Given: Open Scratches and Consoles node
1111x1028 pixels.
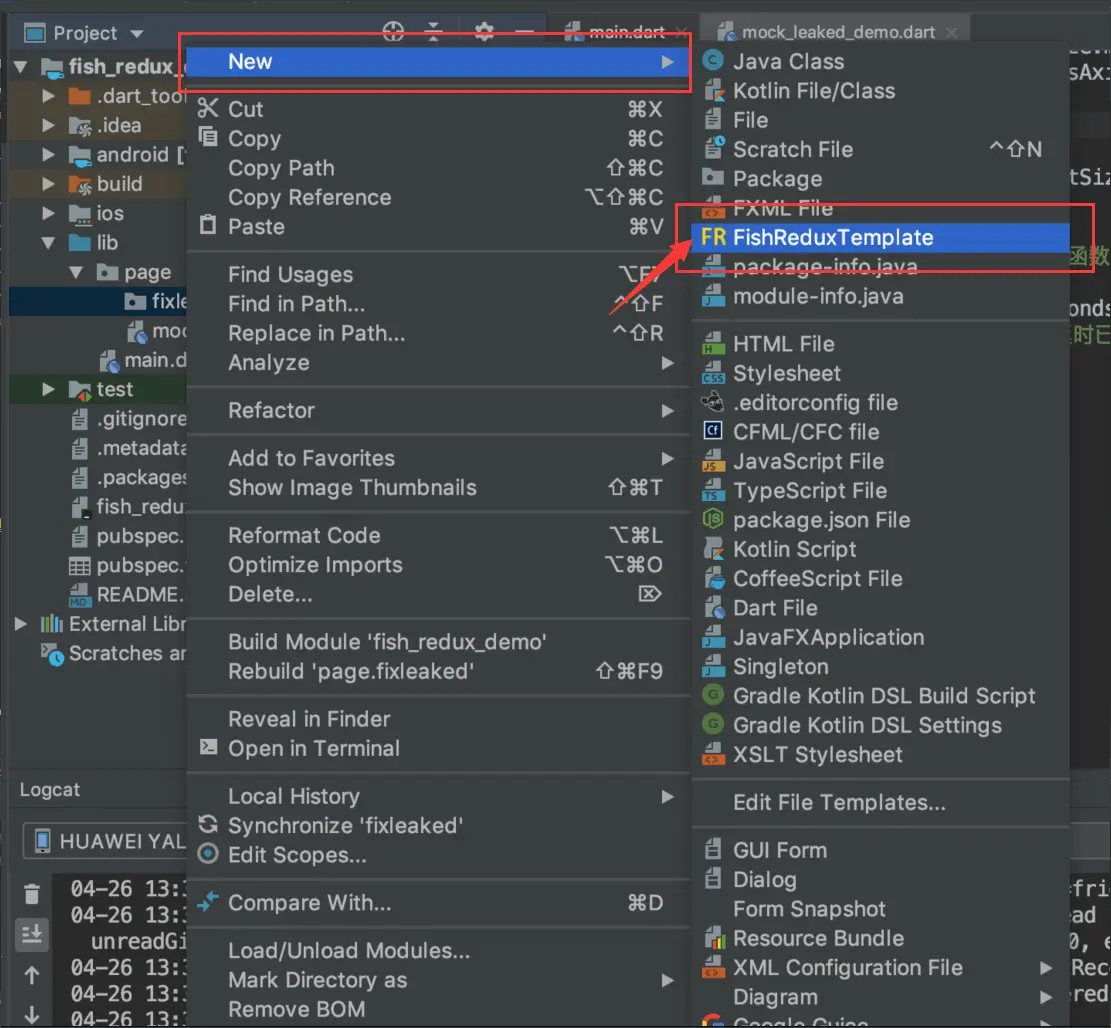Looking at the screenshot, I should click(113, 653).
